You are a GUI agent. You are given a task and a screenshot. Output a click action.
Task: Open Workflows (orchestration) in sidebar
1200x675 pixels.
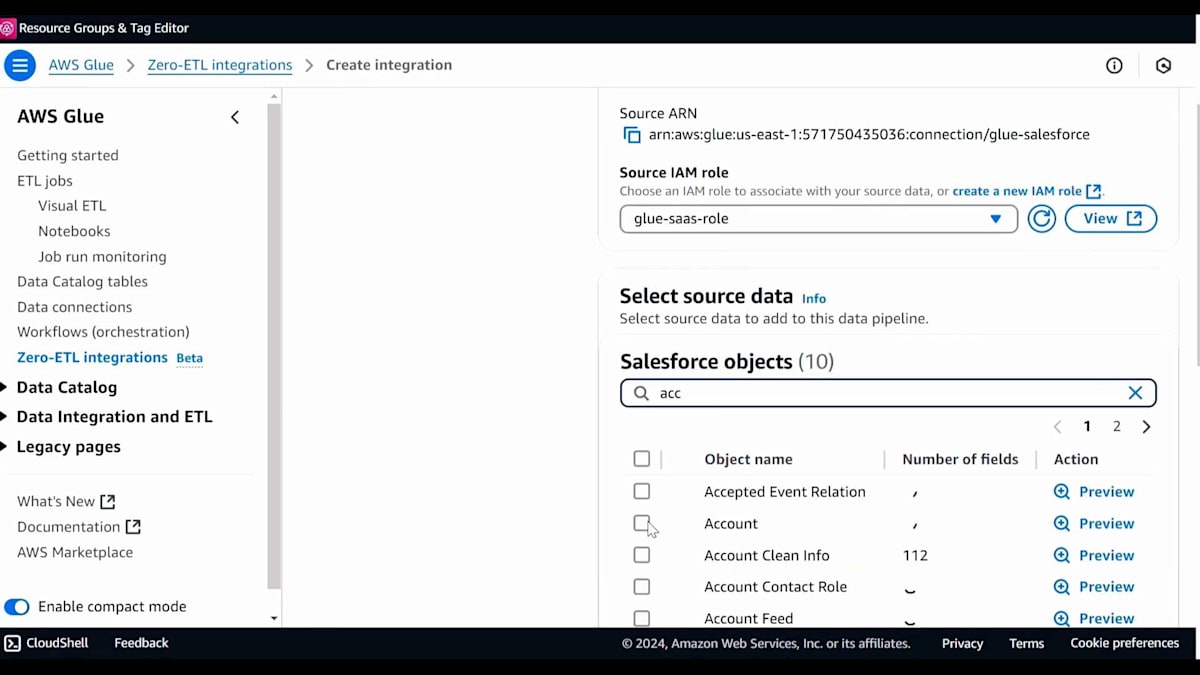(103, 332)
